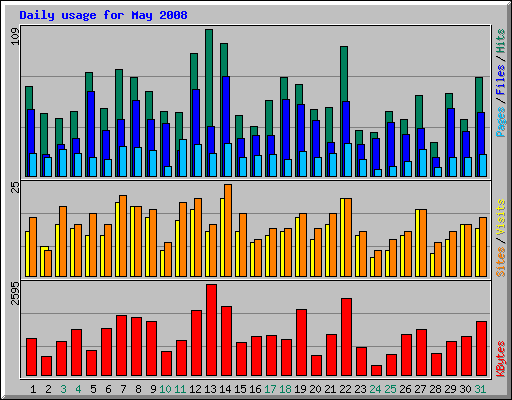Click the Sites legend label
The width and height of the screenshot is (512, 400).
click(x=500, y=262)
